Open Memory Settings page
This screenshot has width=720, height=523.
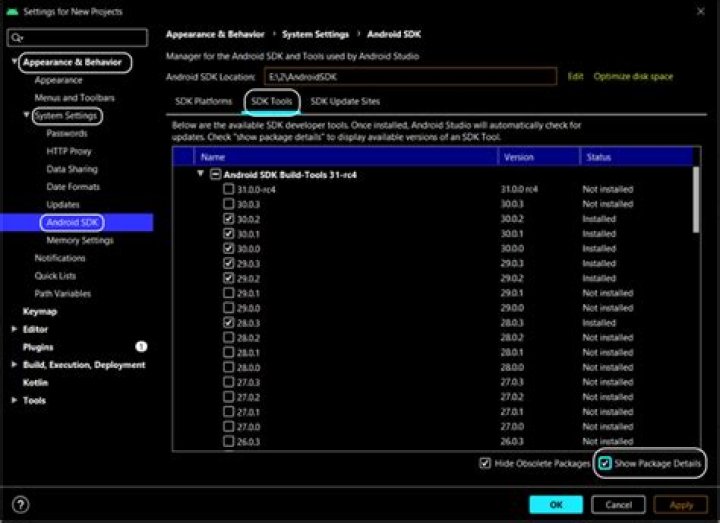pyautogui.click(x=80, y=240)
